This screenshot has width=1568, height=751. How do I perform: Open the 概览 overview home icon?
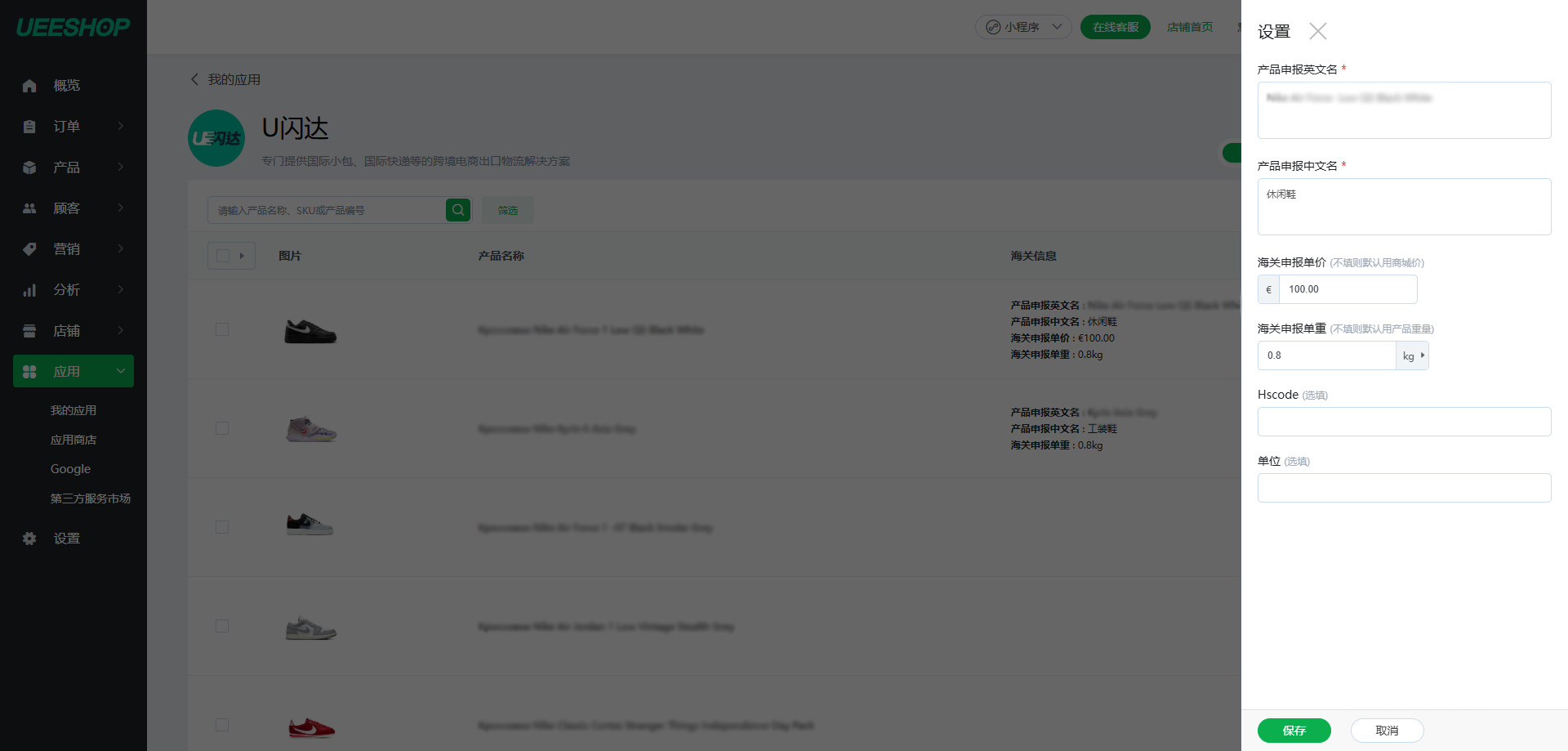tap(29, 86)
